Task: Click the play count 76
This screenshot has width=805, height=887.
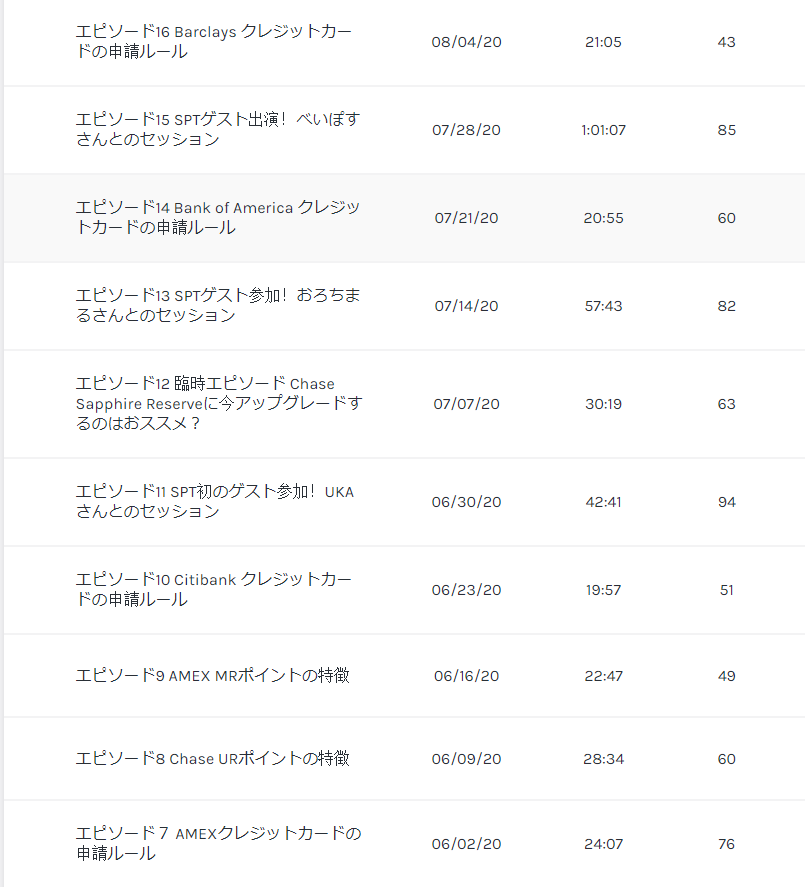Action: click(726, 844)
